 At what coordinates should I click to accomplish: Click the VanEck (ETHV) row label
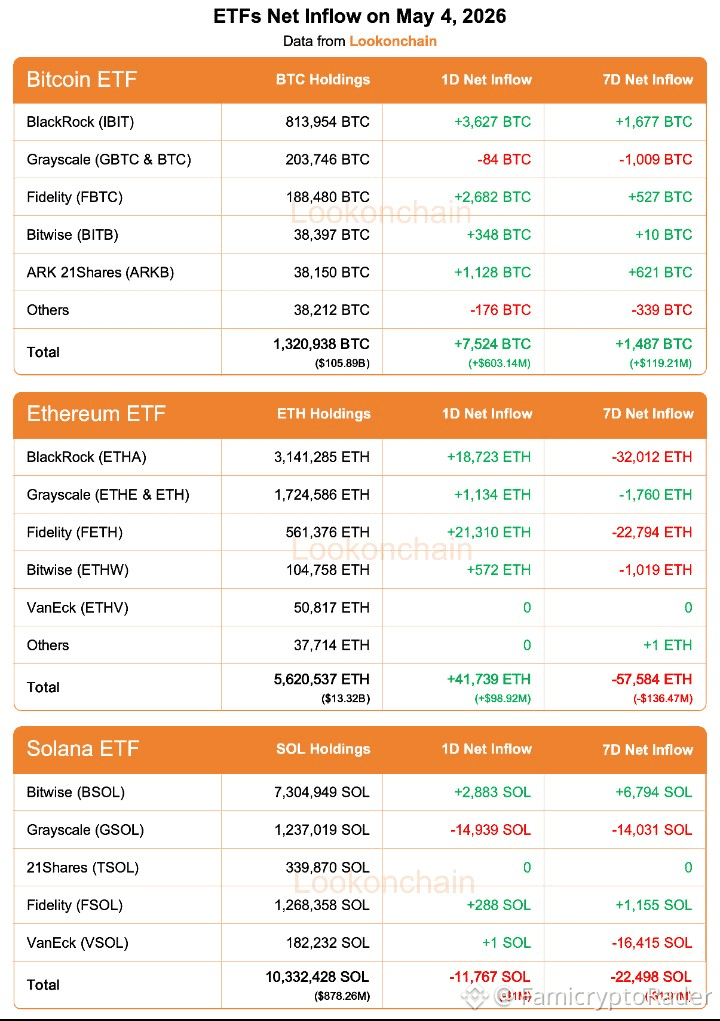pos(77,608)
